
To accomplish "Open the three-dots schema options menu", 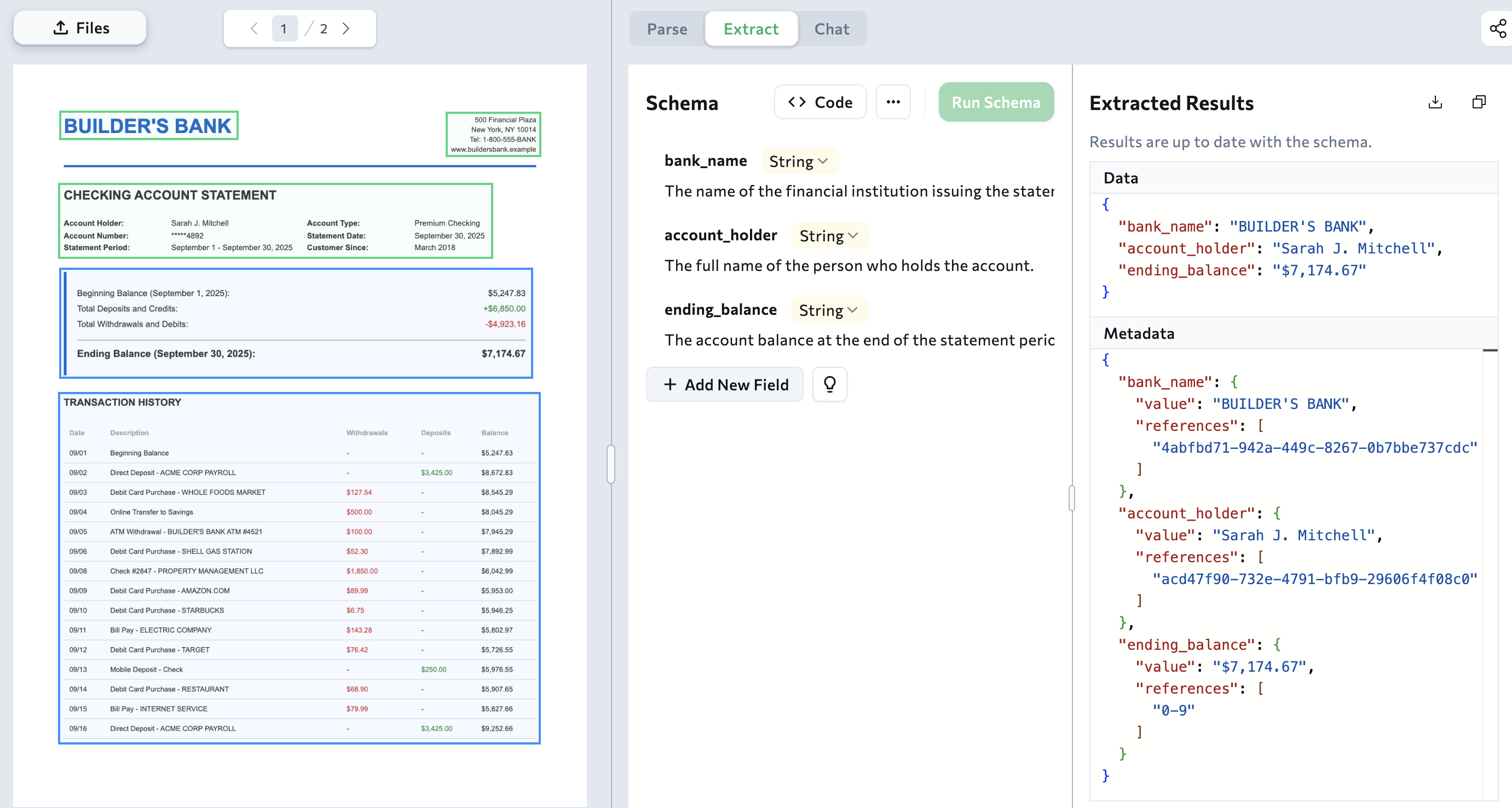I will click(893, 102).
